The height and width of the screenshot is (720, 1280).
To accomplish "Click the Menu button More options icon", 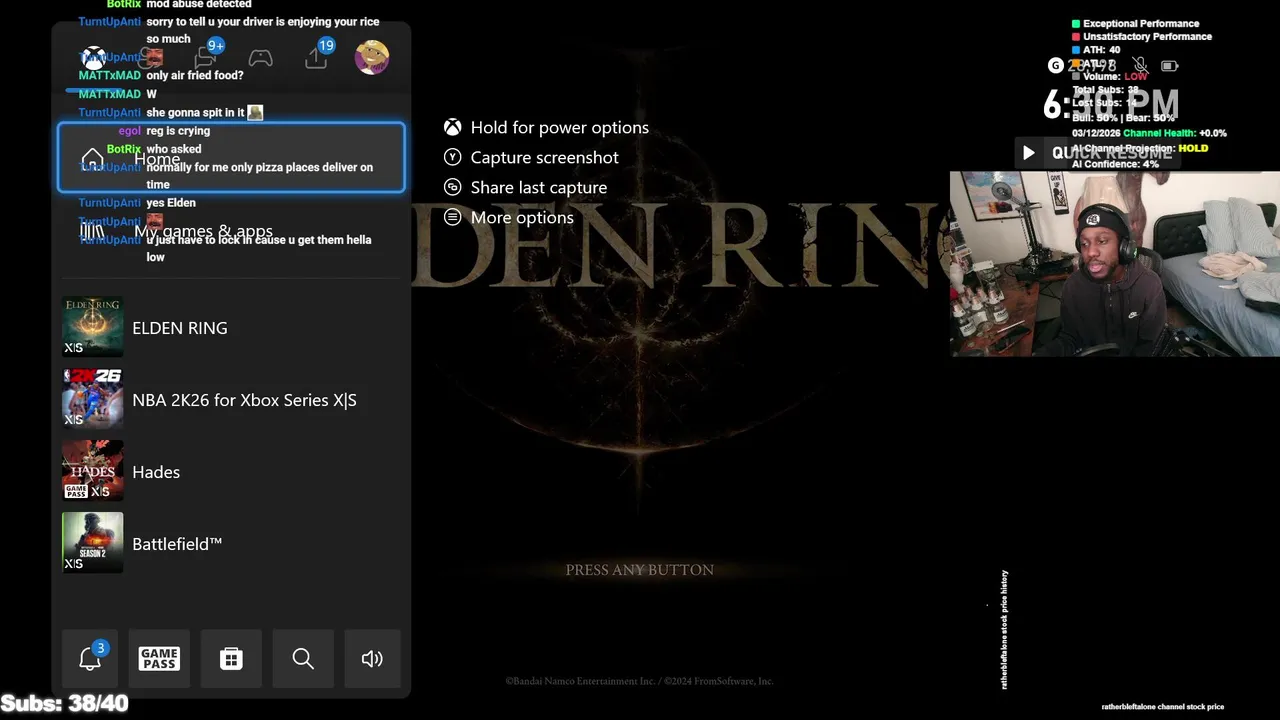I will (453, 217).
